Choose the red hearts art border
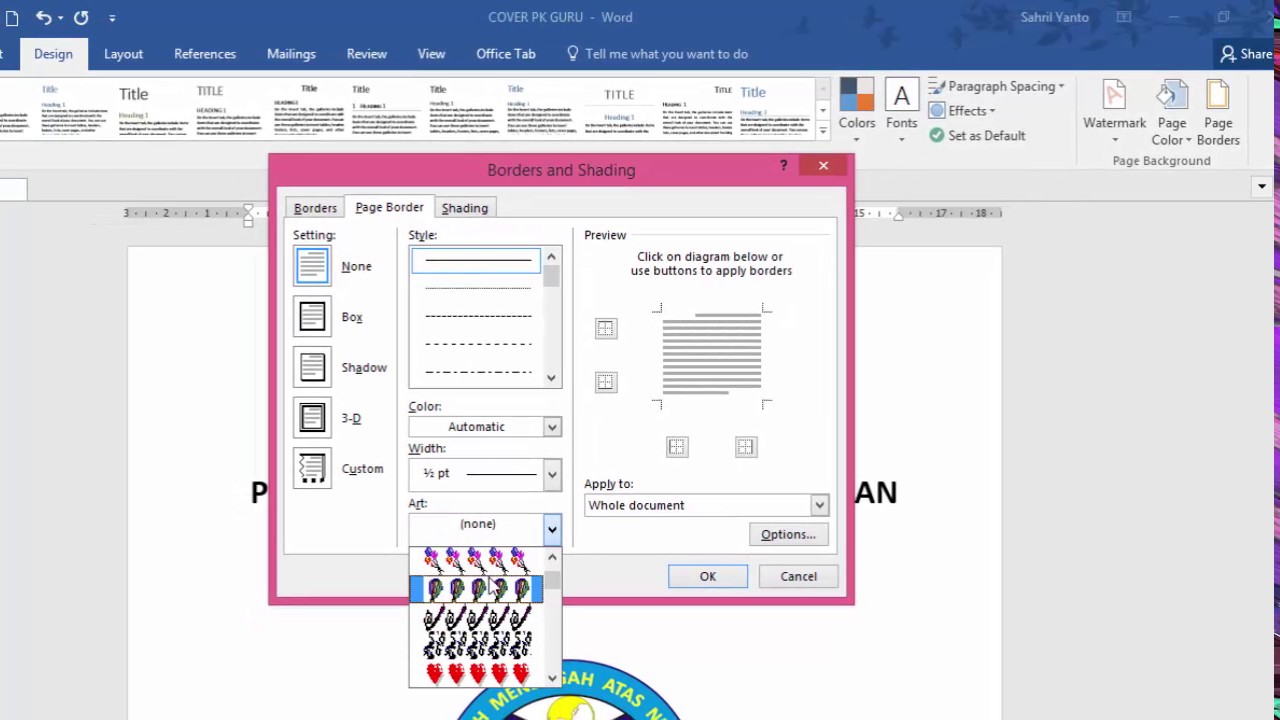 coord(477,674)
